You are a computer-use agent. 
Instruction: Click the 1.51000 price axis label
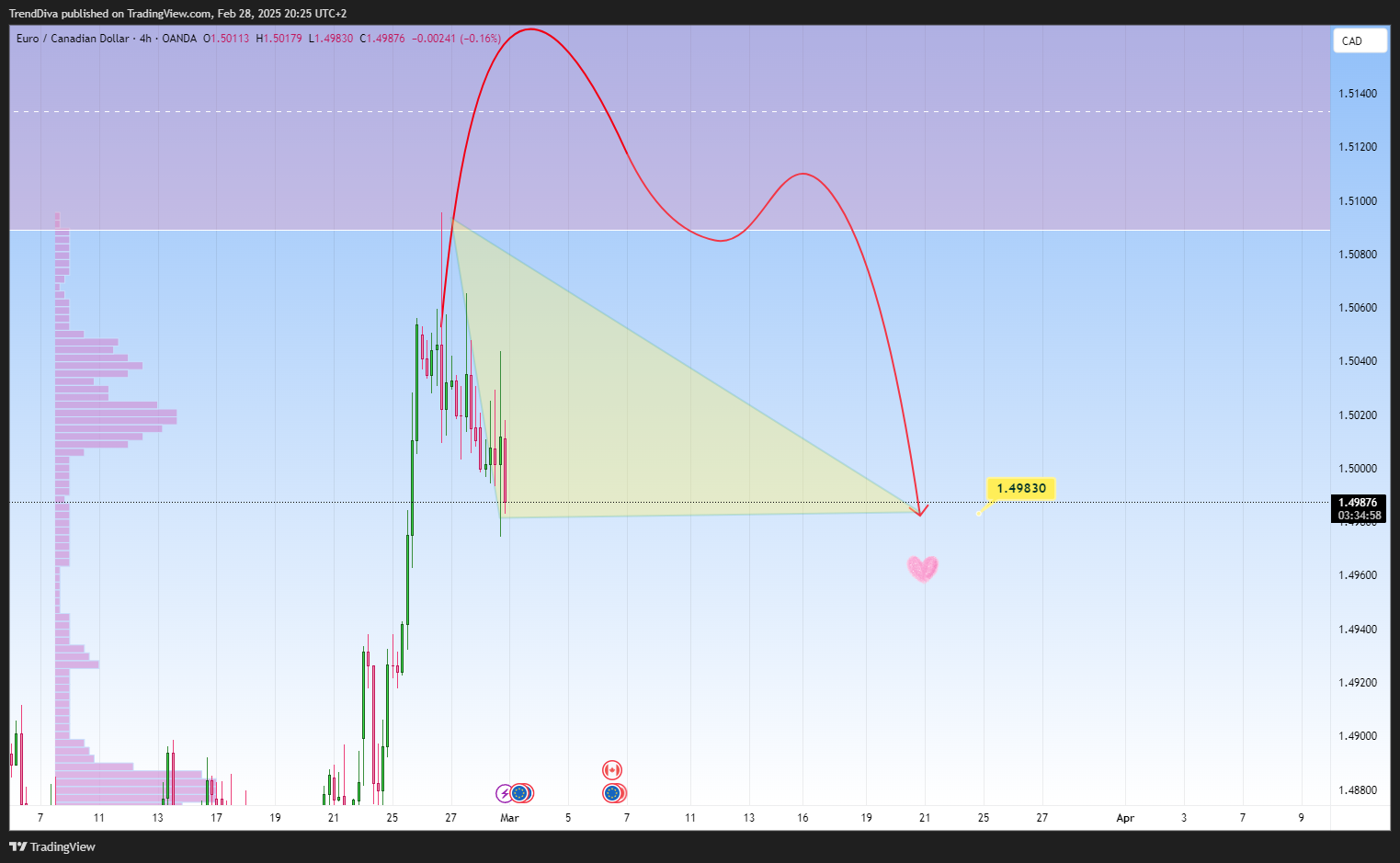pyautogui.click(x=1358, y=201)
